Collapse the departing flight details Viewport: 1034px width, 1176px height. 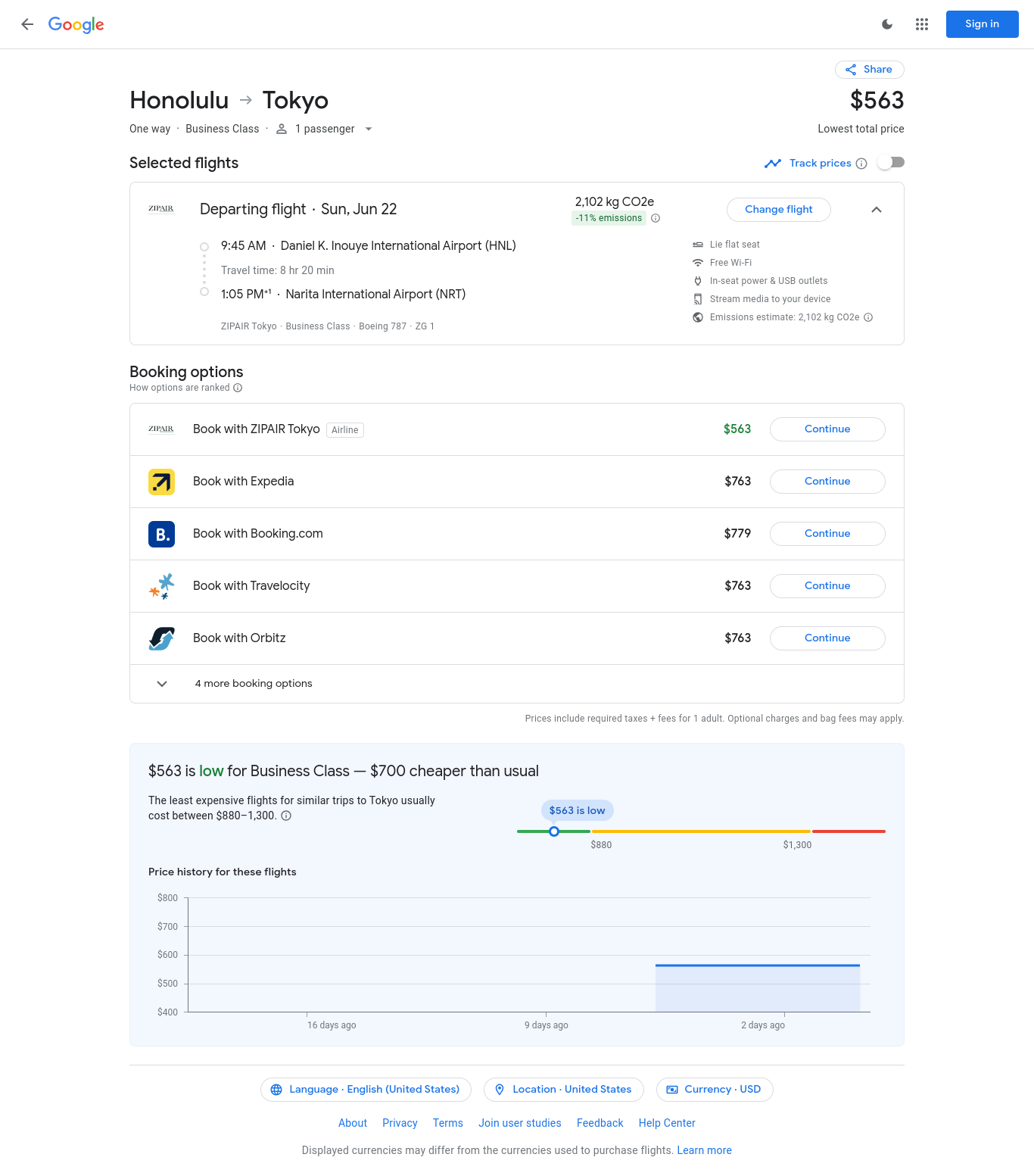click(876, 210)
